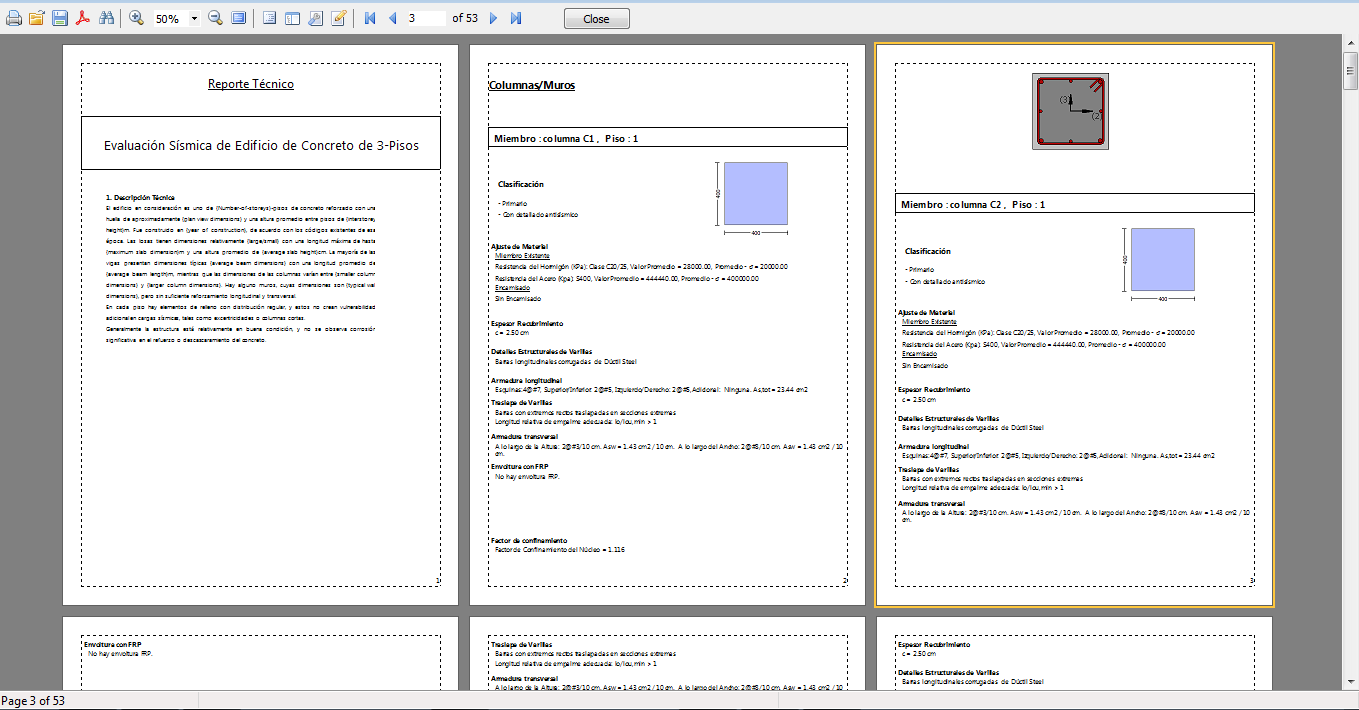The height and width of the screenshot is (710, 1359).
Task: Advance to the next page
Action: [493, 18]
